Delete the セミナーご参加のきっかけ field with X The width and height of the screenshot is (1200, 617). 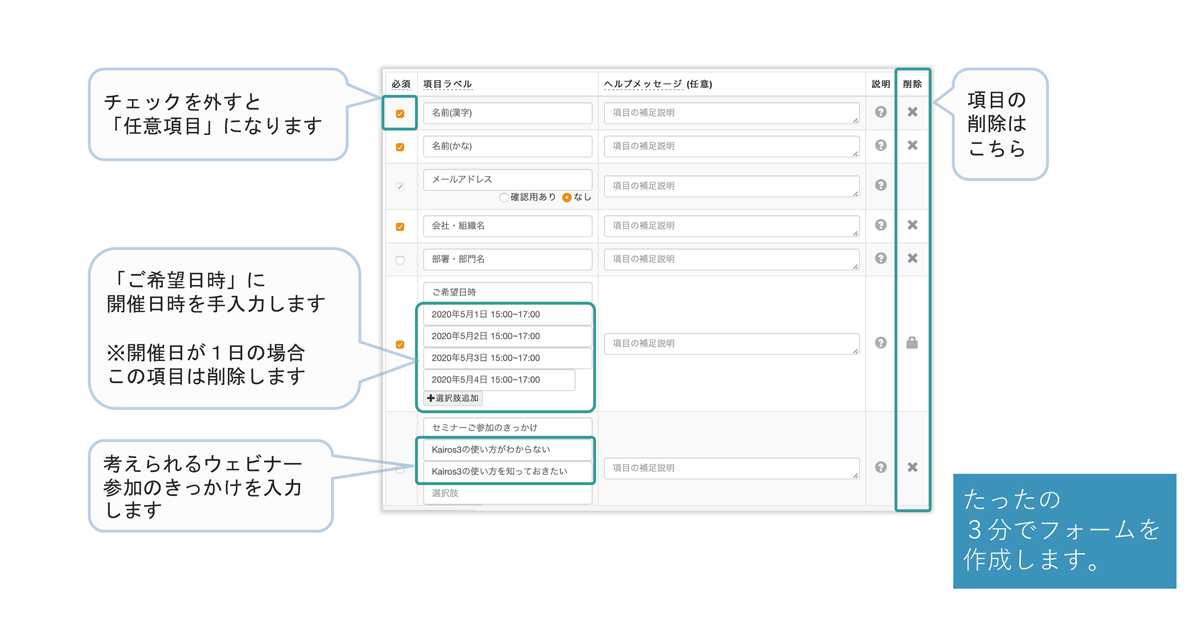coord(912,467)
